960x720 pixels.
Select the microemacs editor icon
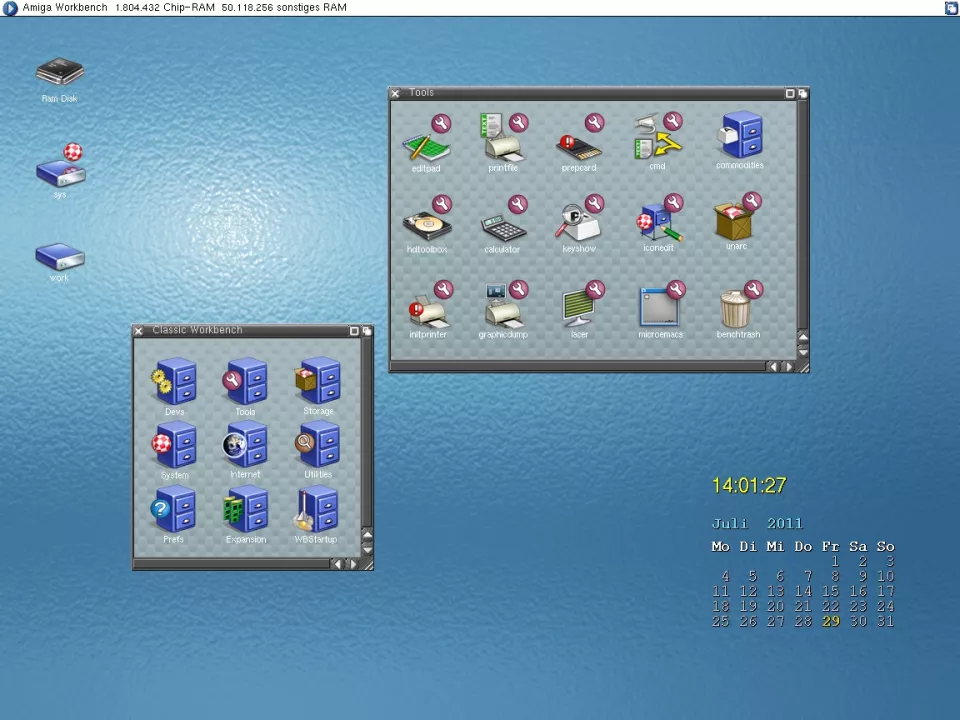[659, 309]
